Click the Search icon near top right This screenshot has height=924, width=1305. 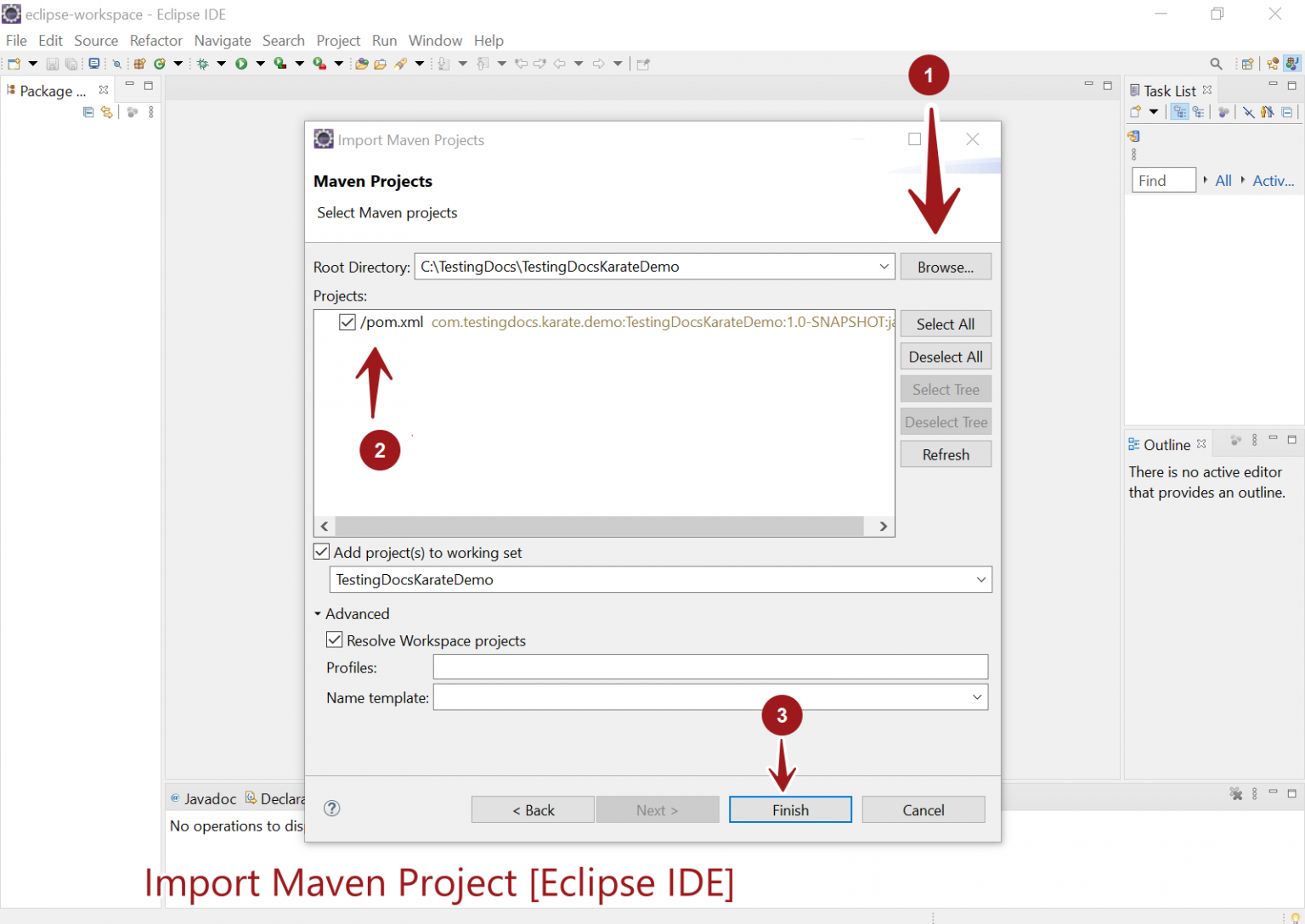point(1216,63)
